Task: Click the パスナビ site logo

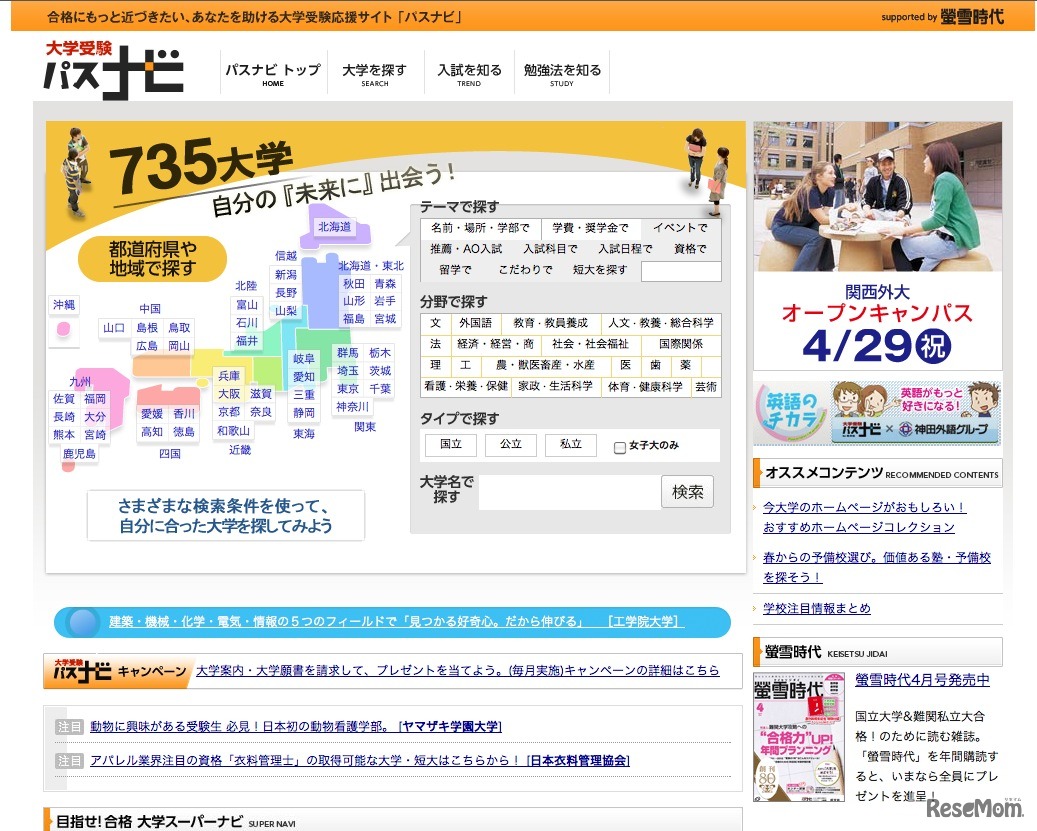Action: (x=110, y=70)
